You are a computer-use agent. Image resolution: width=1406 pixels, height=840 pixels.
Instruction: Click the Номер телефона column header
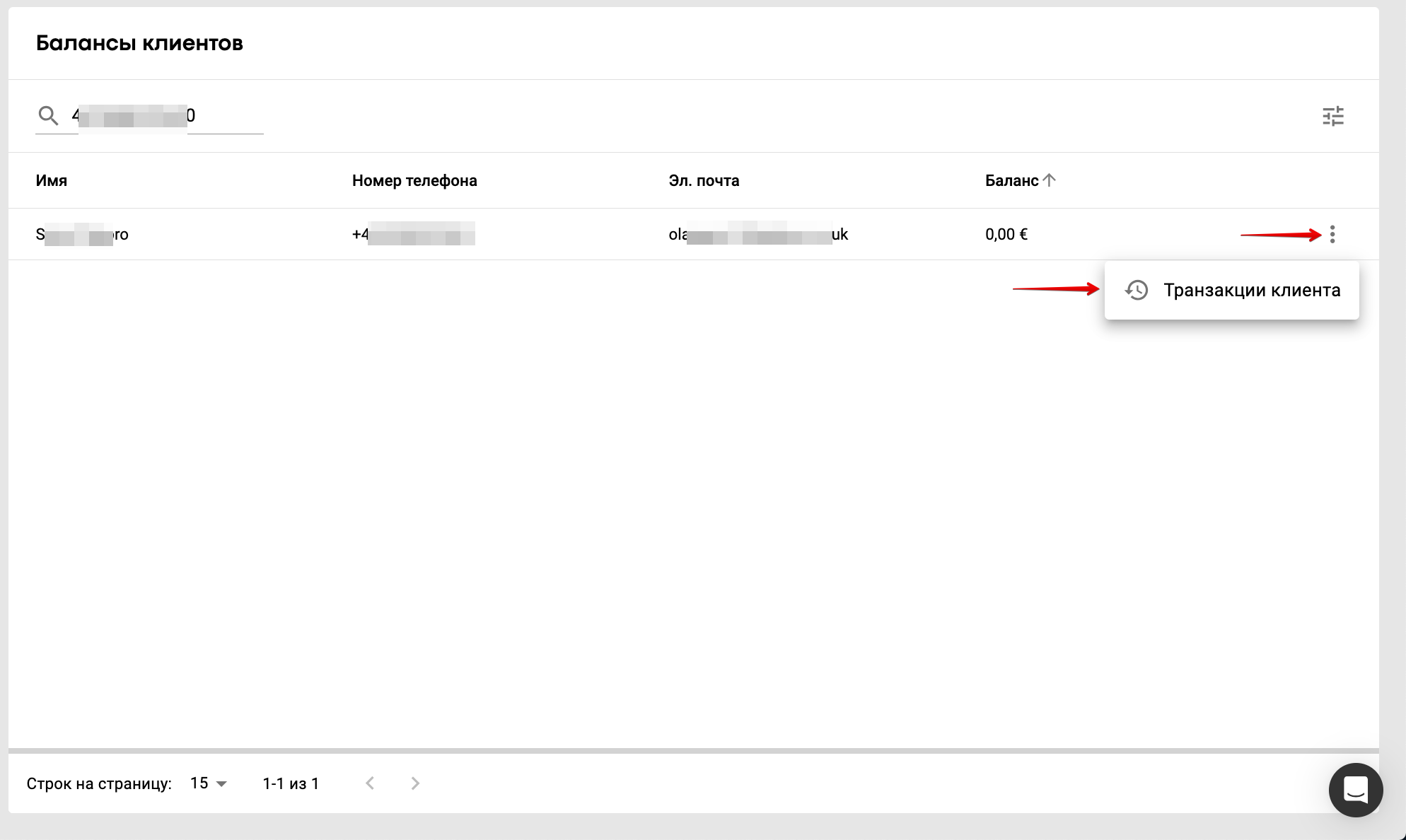[x=414, y=180]
